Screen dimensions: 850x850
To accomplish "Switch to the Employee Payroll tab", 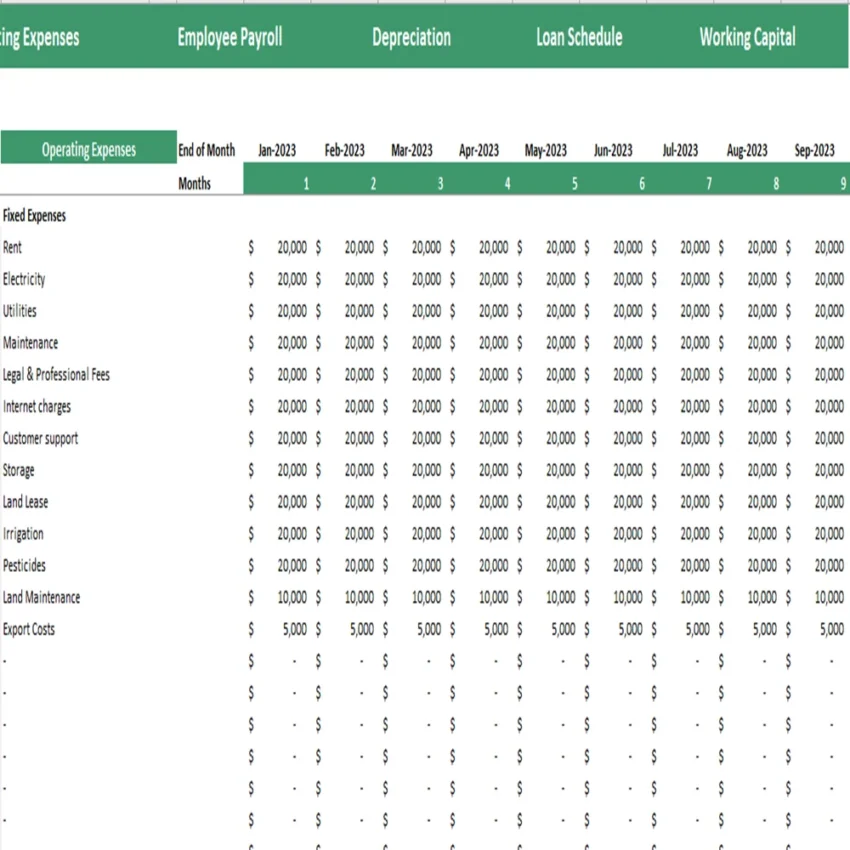I will [229, 38].
